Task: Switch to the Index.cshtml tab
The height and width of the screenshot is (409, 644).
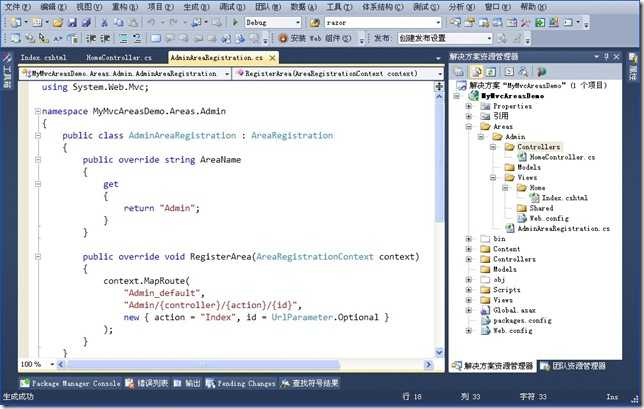Action: pos(43,57)
